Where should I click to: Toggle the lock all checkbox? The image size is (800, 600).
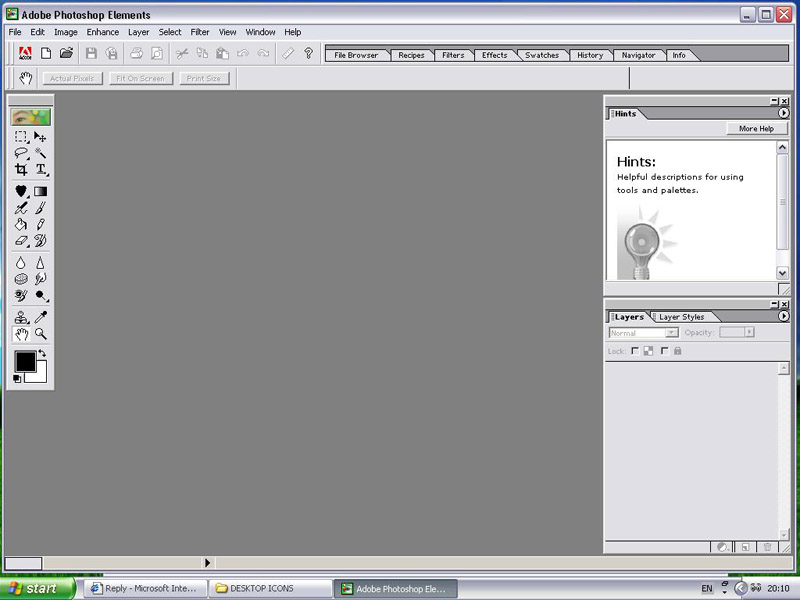pos(664,351)
